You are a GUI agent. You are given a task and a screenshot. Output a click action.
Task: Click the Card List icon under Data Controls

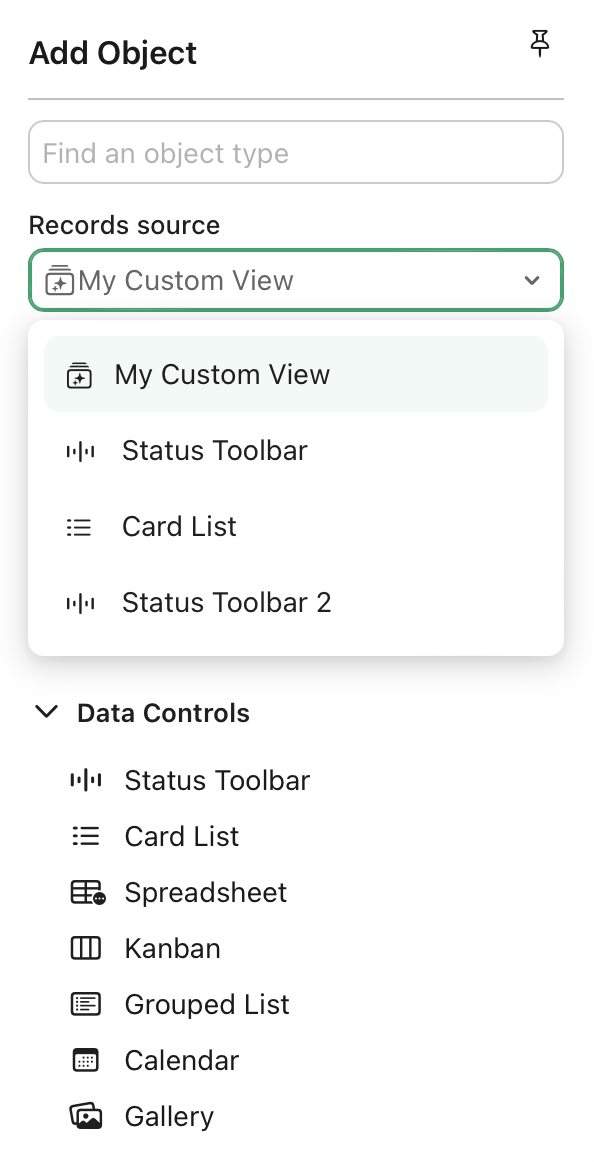(x=86, y=836)
